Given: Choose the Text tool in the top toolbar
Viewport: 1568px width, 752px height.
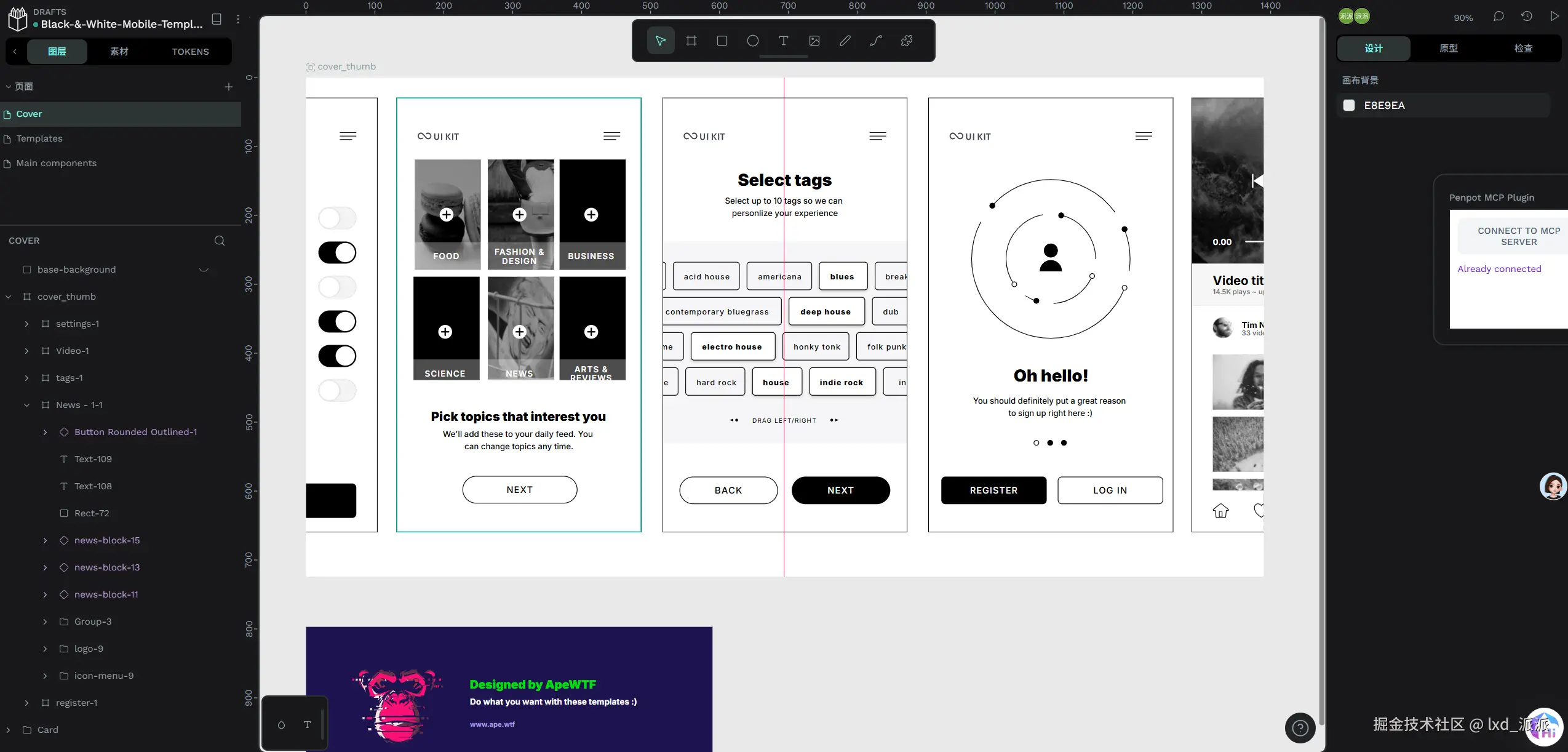Looking at the screenshot, I should (783, 41).
